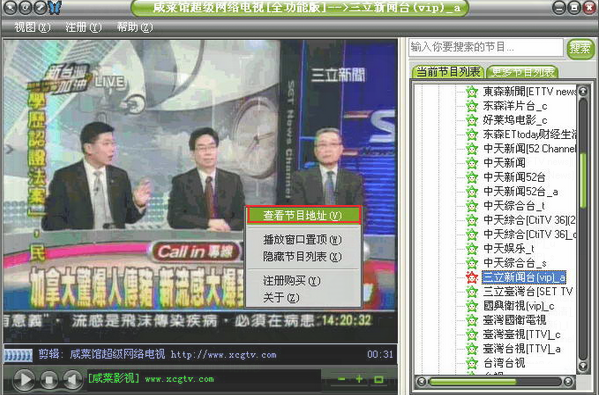Select channel 中天綜合[CtiTV 36]_c
599x395 pixels.
tap(529, 234)
